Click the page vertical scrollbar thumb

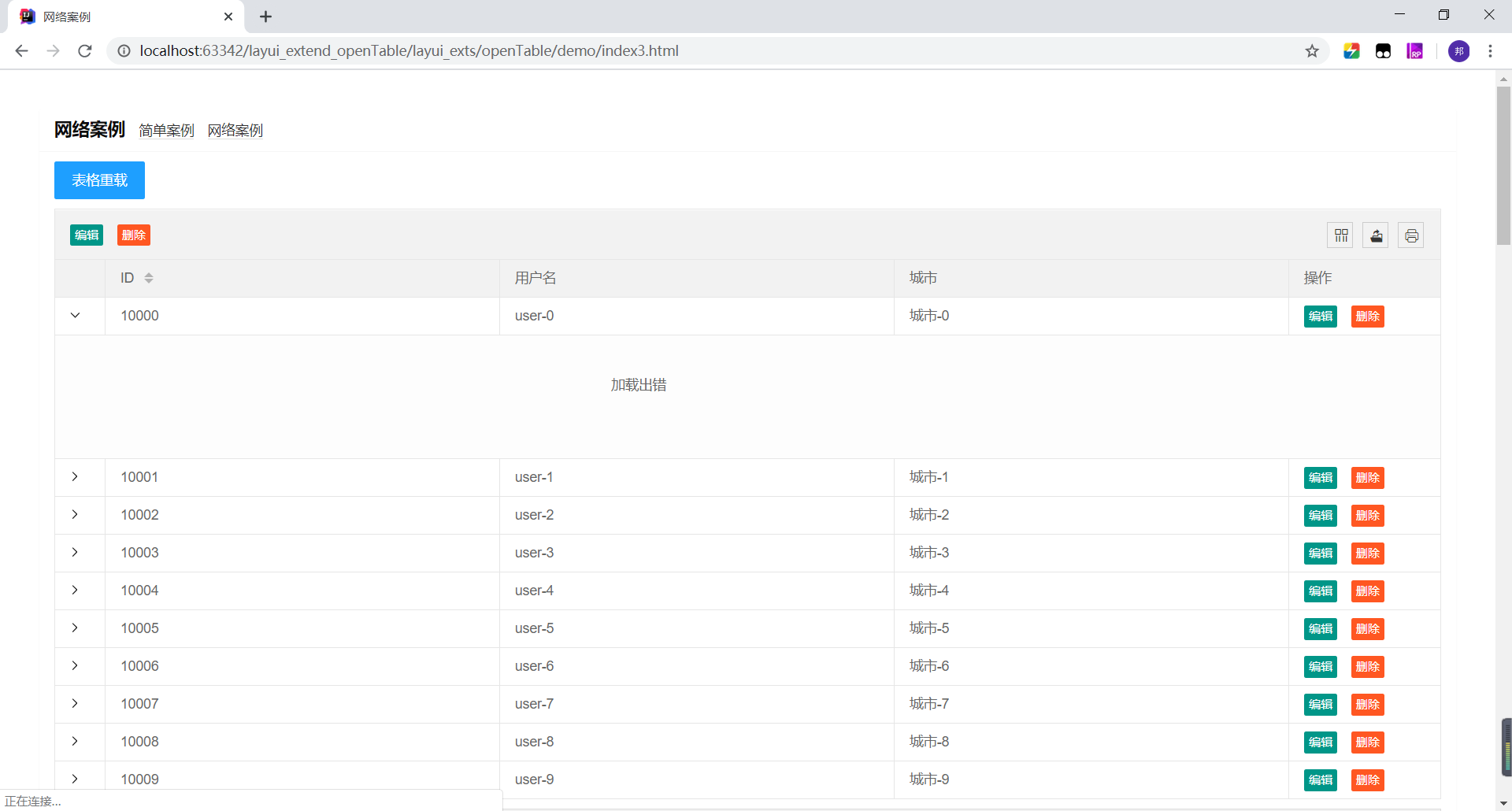click(x=1503, y=165)
